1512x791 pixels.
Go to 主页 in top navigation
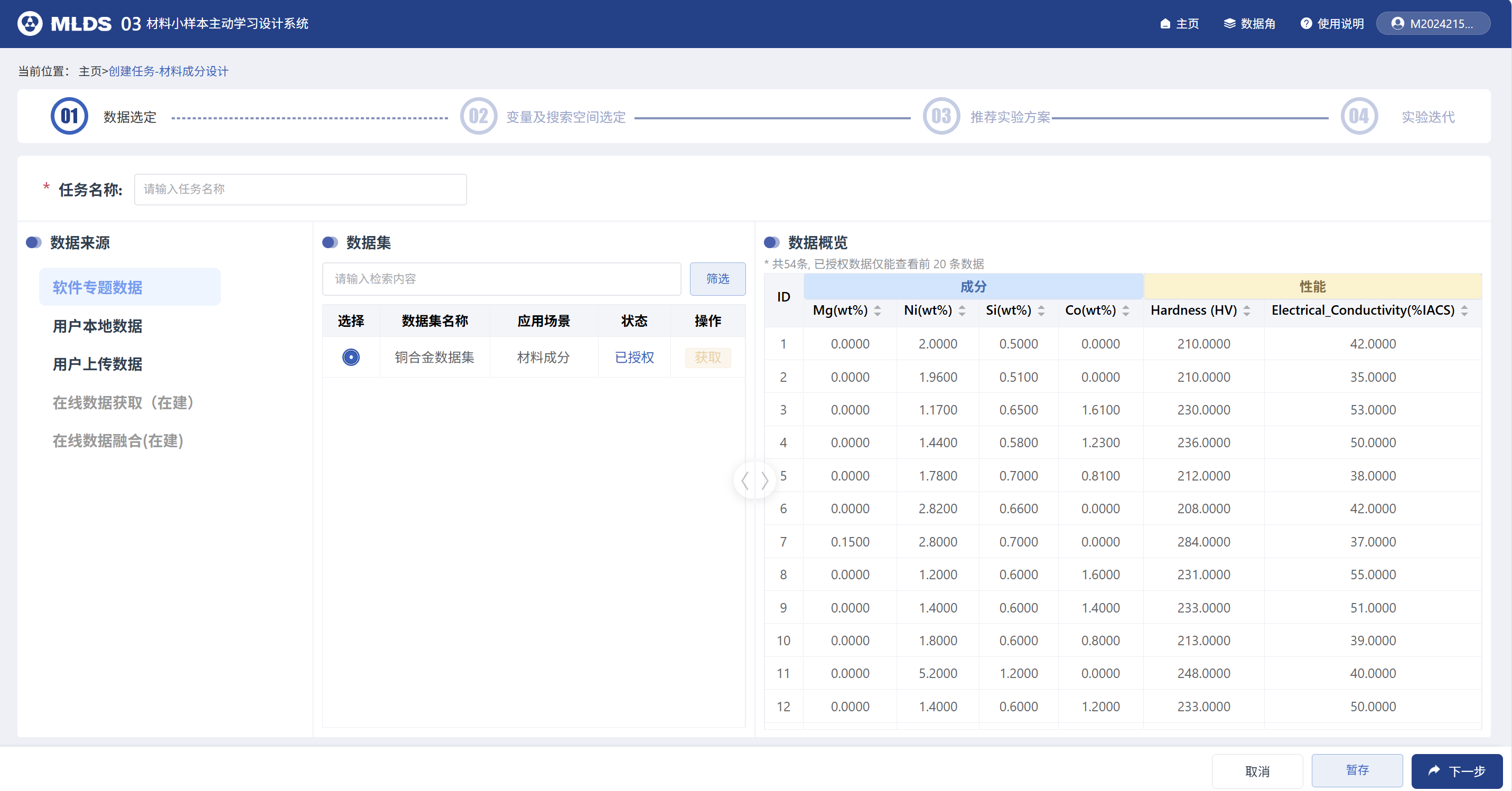coord(1180,23)
